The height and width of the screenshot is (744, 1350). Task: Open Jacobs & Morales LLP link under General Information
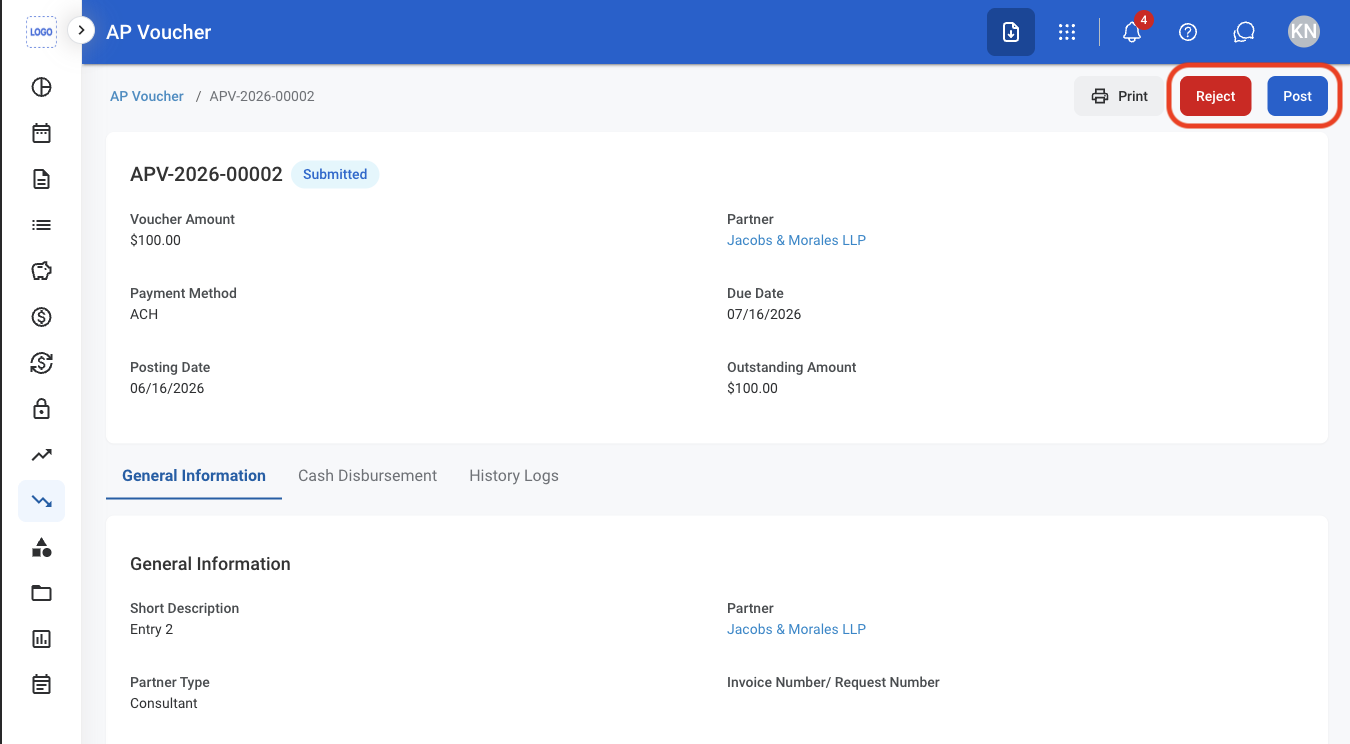coord(796,629)
